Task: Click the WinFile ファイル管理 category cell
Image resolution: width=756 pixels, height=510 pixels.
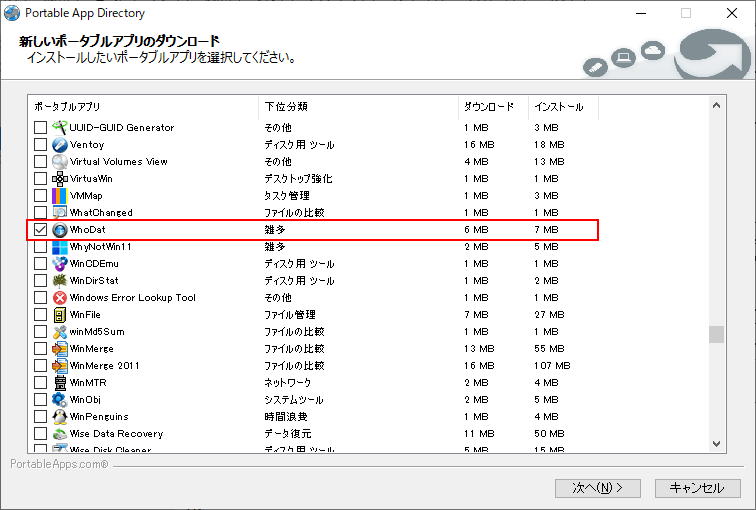Action: click(x=290, y=315)
